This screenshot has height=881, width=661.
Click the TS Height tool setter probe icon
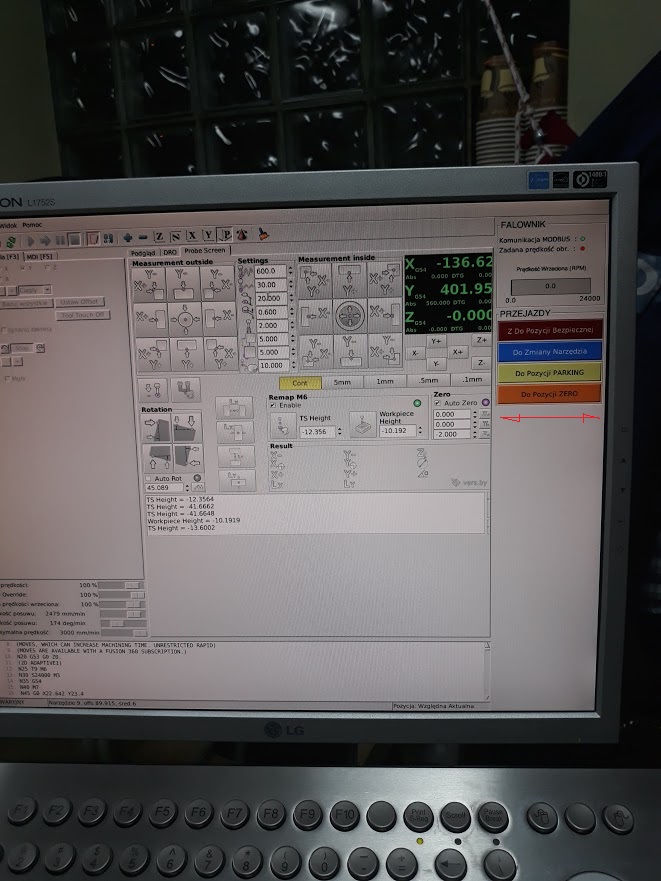click(283, 425)
